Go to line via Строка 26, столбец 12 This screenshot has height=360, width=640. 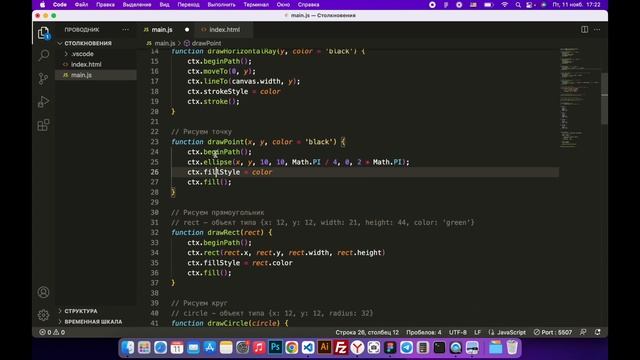click(367, 332)
